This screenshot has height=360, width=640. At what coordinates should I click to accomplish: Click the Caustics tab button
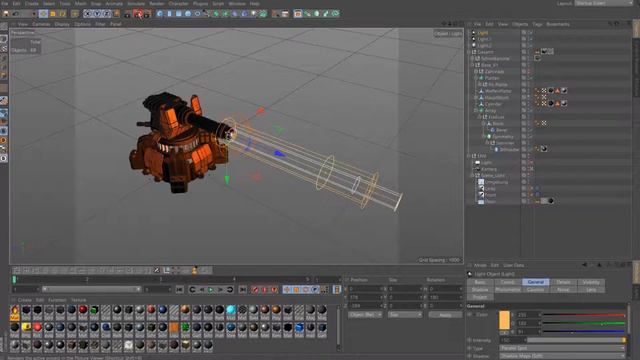coord(536,290)
